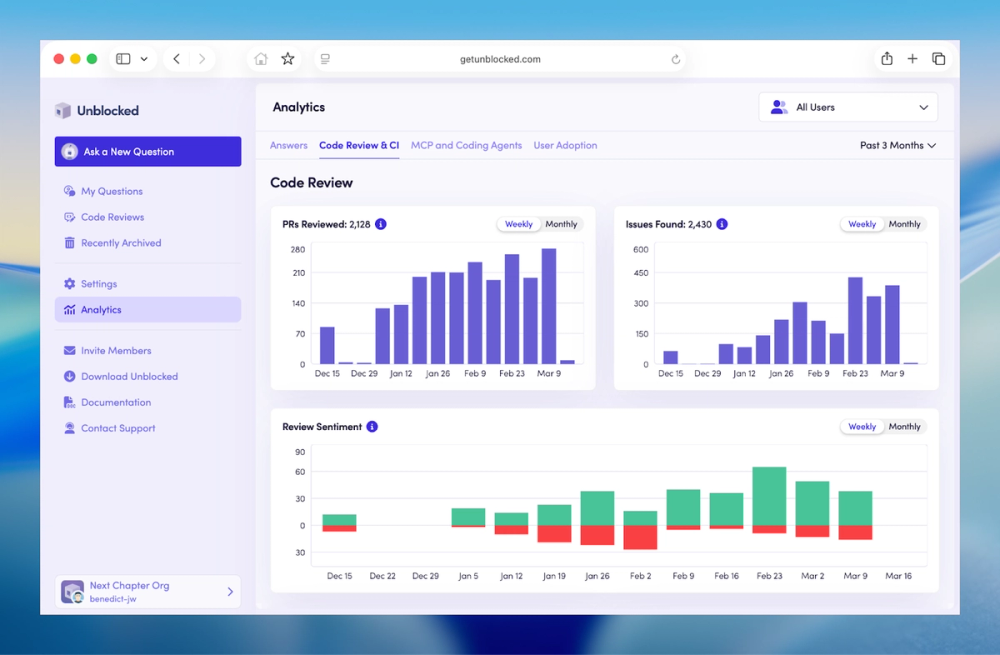Click the Ask a New Question button
The image size is (1000, 655).
point(148,151)
